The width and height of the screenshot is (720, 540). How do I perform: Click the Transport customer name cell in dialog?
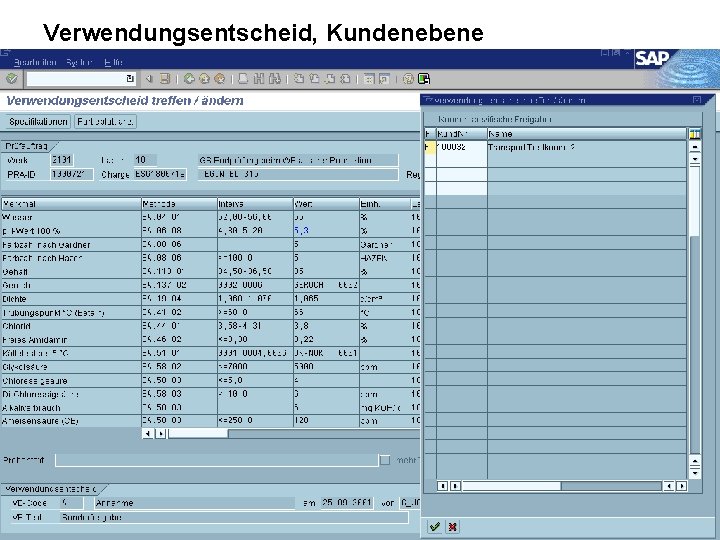587,147
